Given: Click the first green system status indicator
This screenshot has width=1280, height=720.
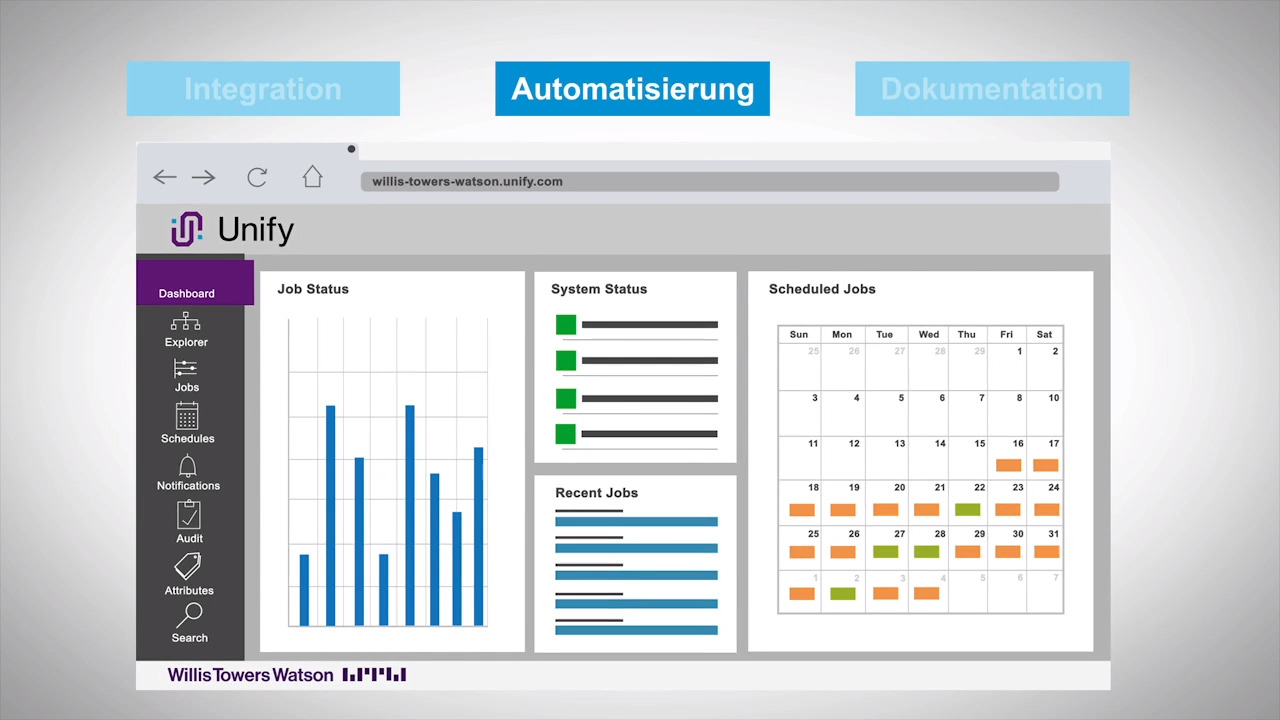Looking at the screenshot, I should [x=566, y=324].
